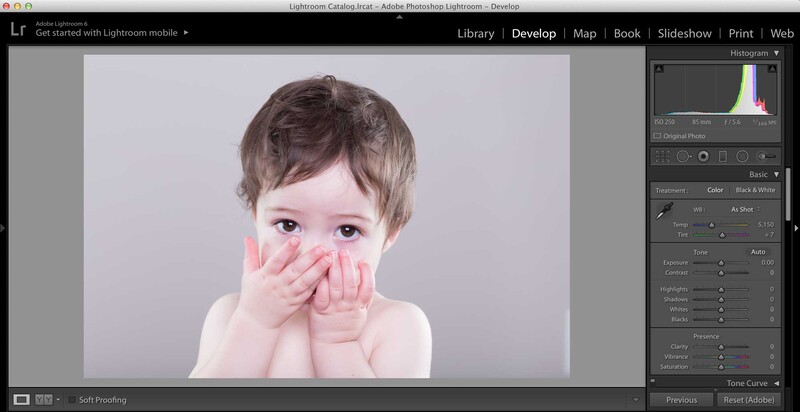Viewport: 800px width, 412px height.
Task: Enable the Soft Proofing checkbox
Action: pyautogui.click(x=72, y=400)
